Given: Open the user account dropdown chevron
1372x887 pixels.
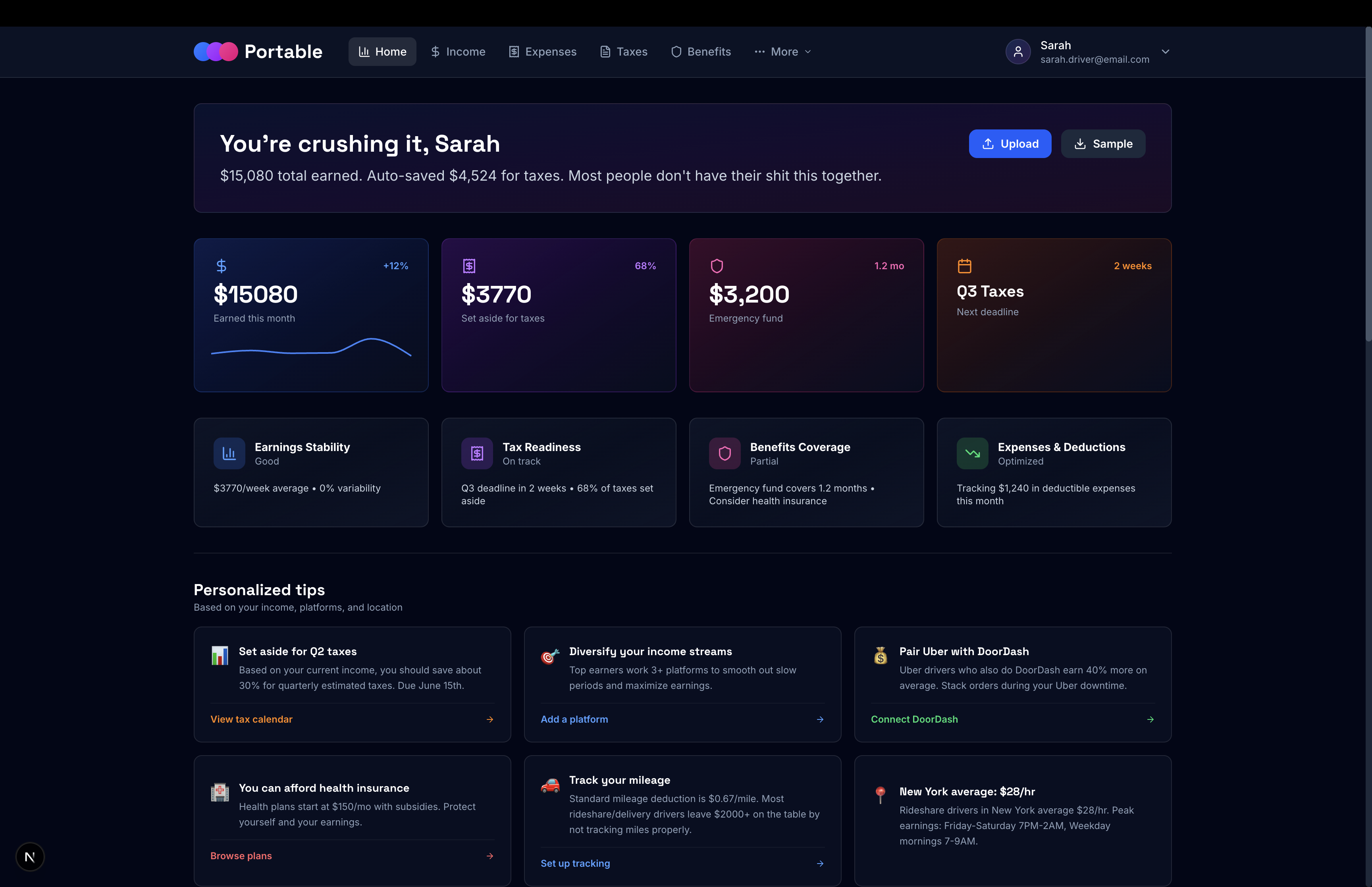Looking at the screenshot, I should pyautogui.click(x=1165, y=52).
